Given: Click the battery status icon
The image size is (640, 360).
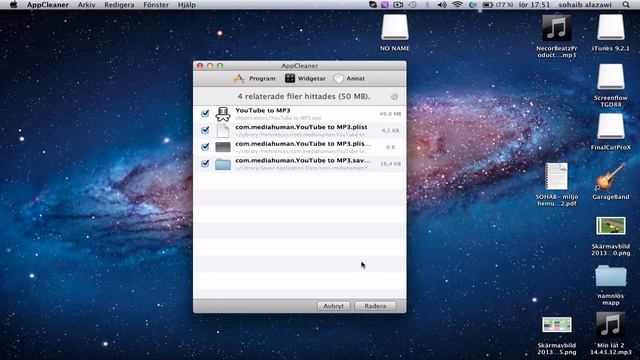Looking at the screenshot, I should tap(488, 5).
